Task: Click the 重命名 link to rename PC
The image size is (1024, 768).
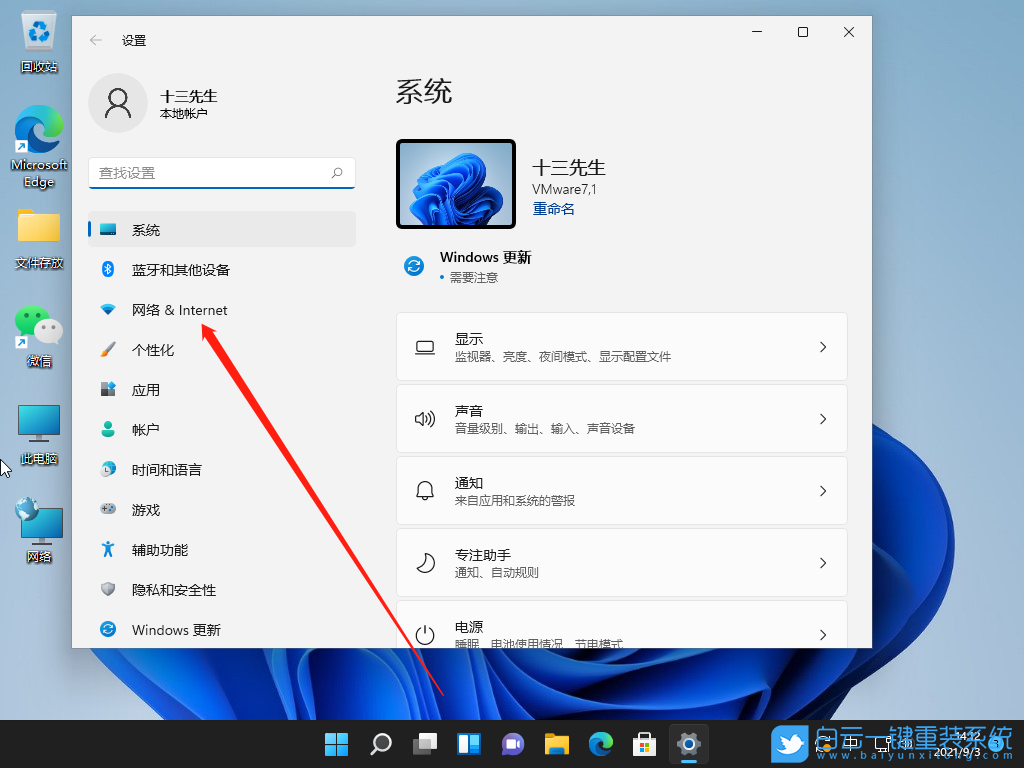Action: 553,208
